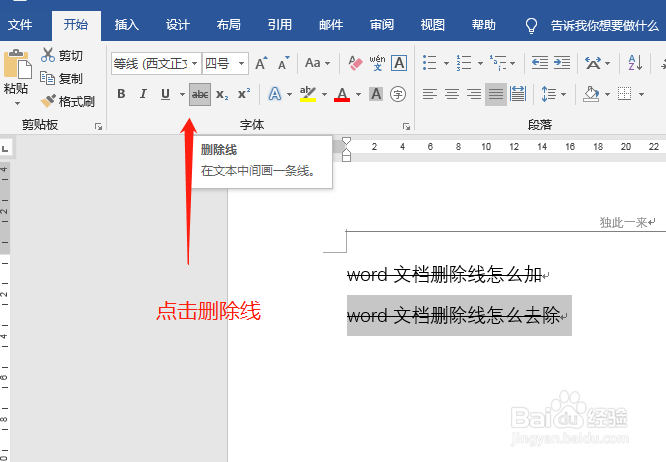Open text effects dropdown arrow

coord(290,94)
